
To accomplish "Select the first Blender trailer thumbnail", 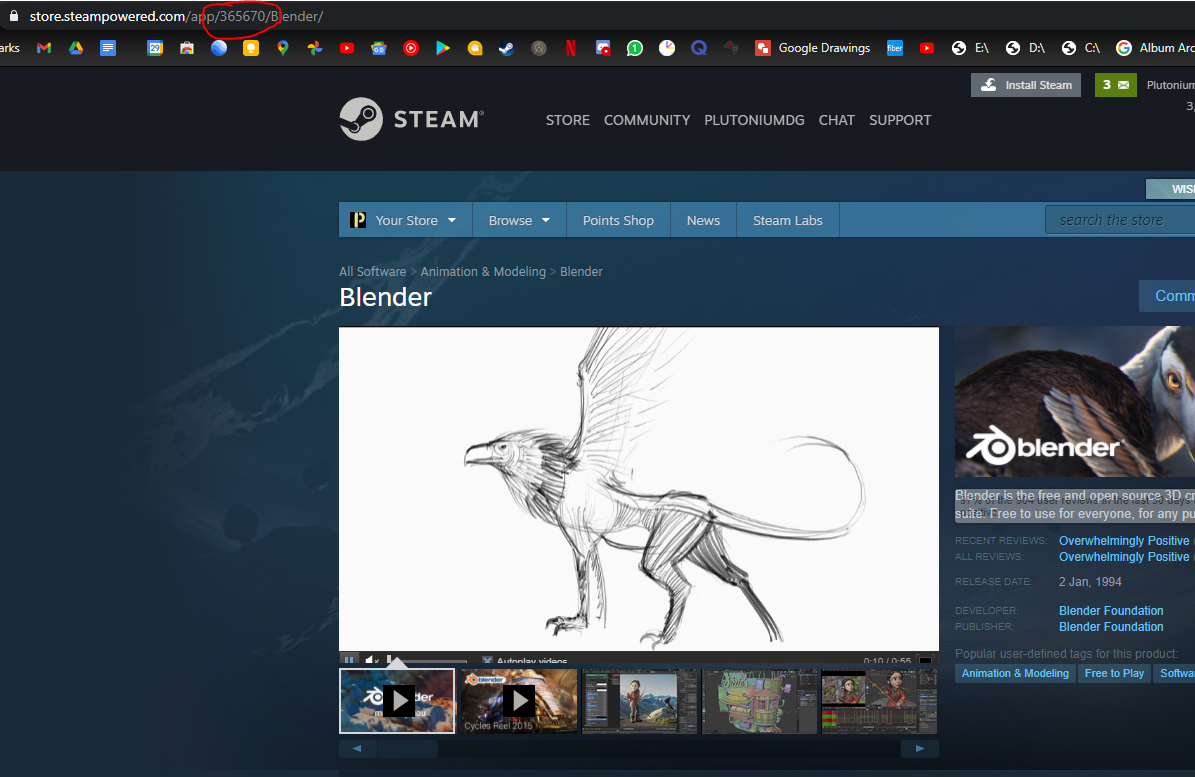I will click(x=397, y=701).
